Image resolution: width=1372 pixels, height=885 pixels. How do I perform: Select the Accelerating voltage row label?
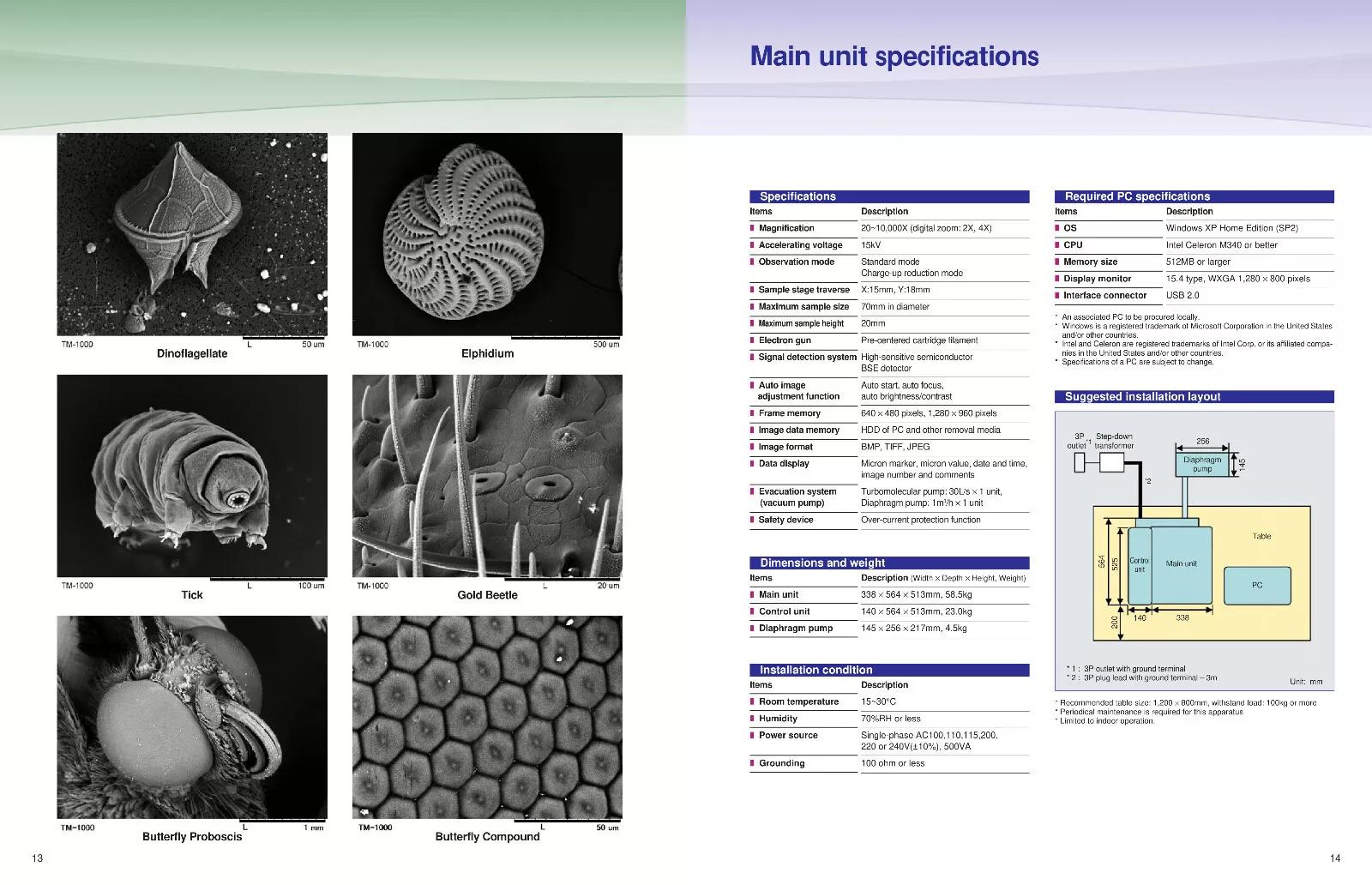pos(800,245)
